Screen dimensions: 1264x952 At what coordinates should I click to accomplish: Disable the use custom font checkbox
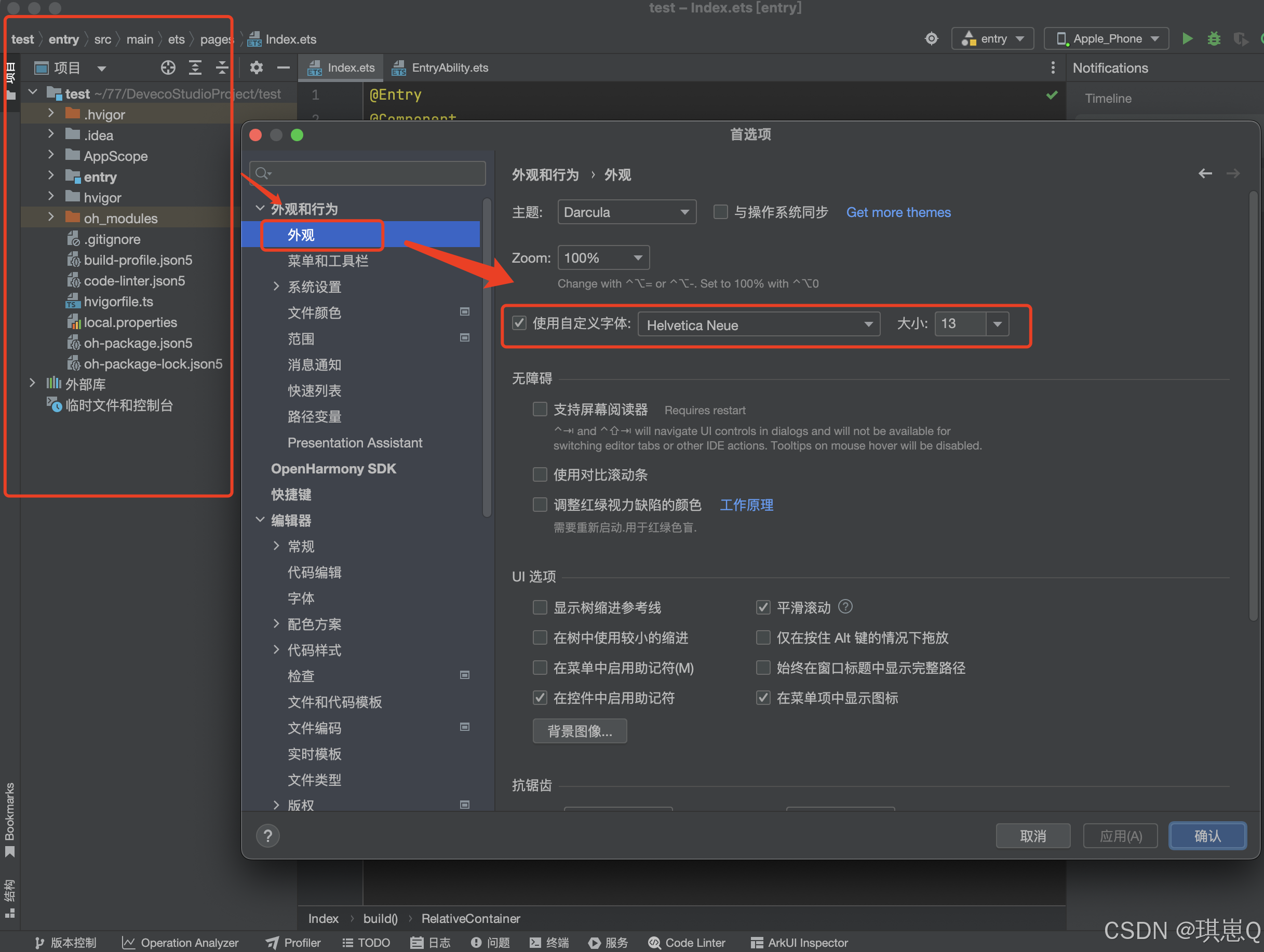[x=519, y=323]
